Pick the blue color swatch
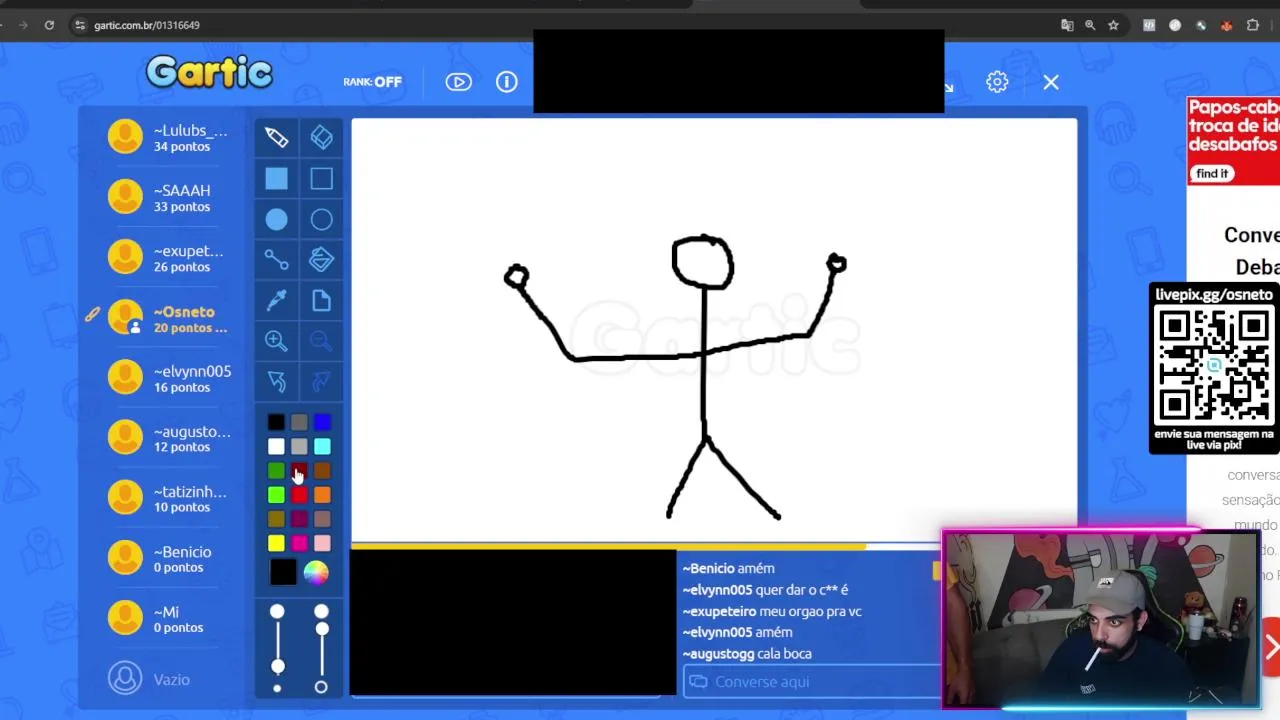The image size is (1280, 720). pyautogui.click(x=322, y=423)
